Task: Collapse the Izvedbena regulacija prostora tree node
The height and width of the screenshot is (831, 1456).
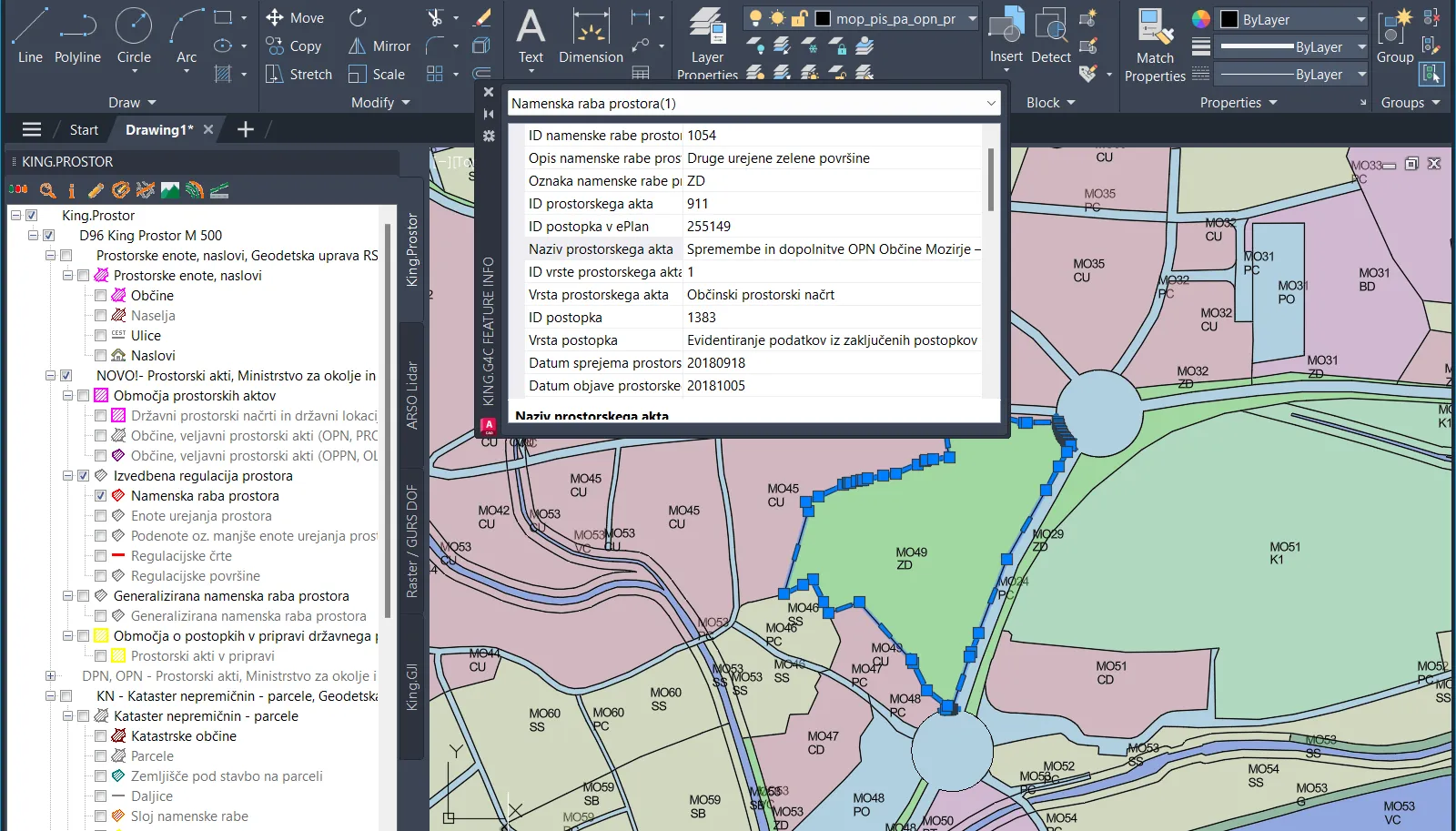Action: [x=67, y=476]
